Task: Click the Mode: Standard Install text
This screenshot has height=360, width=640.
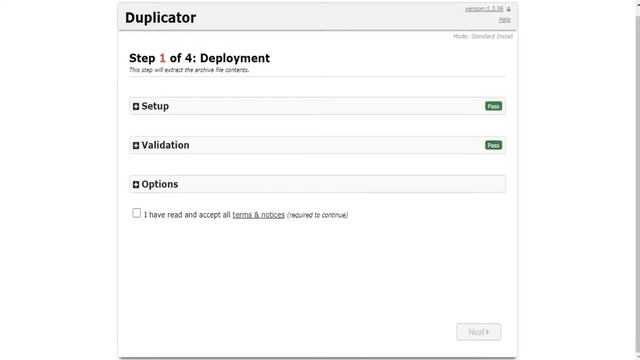Action: pos(482,36)
